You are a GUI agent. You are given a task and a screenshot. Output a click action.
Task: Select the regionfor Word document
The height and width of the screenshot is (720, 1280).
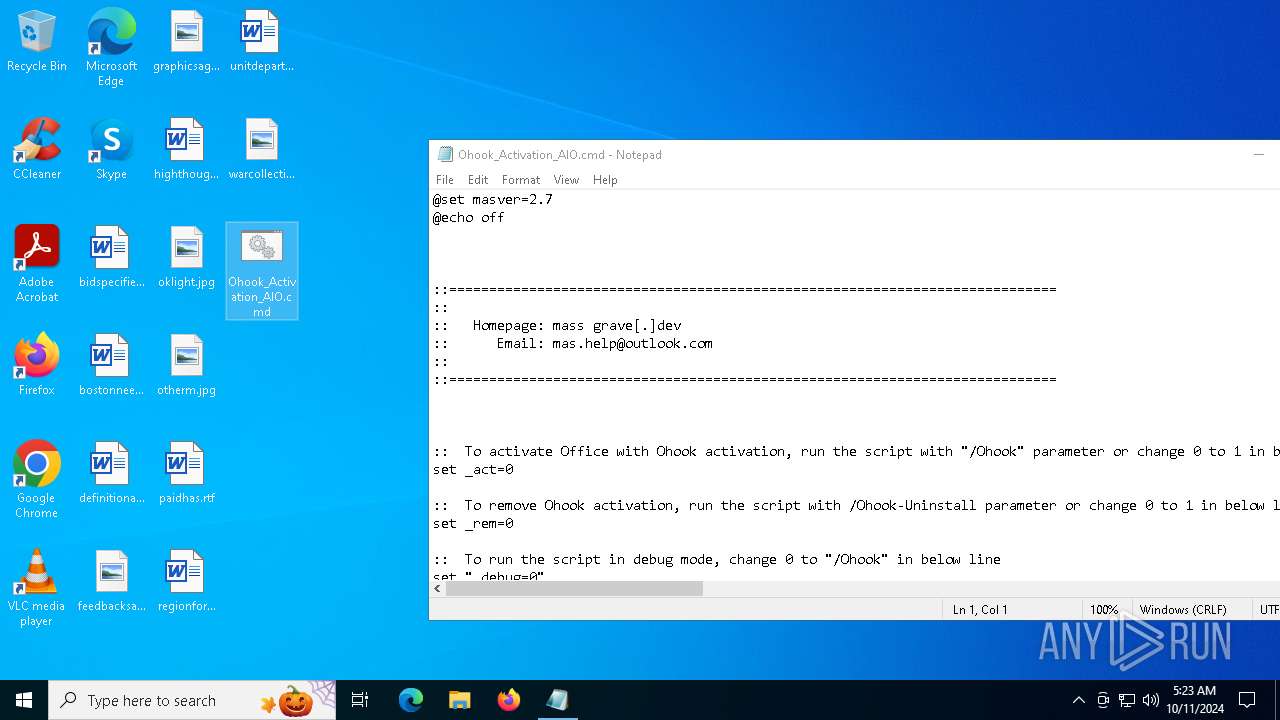186,582
